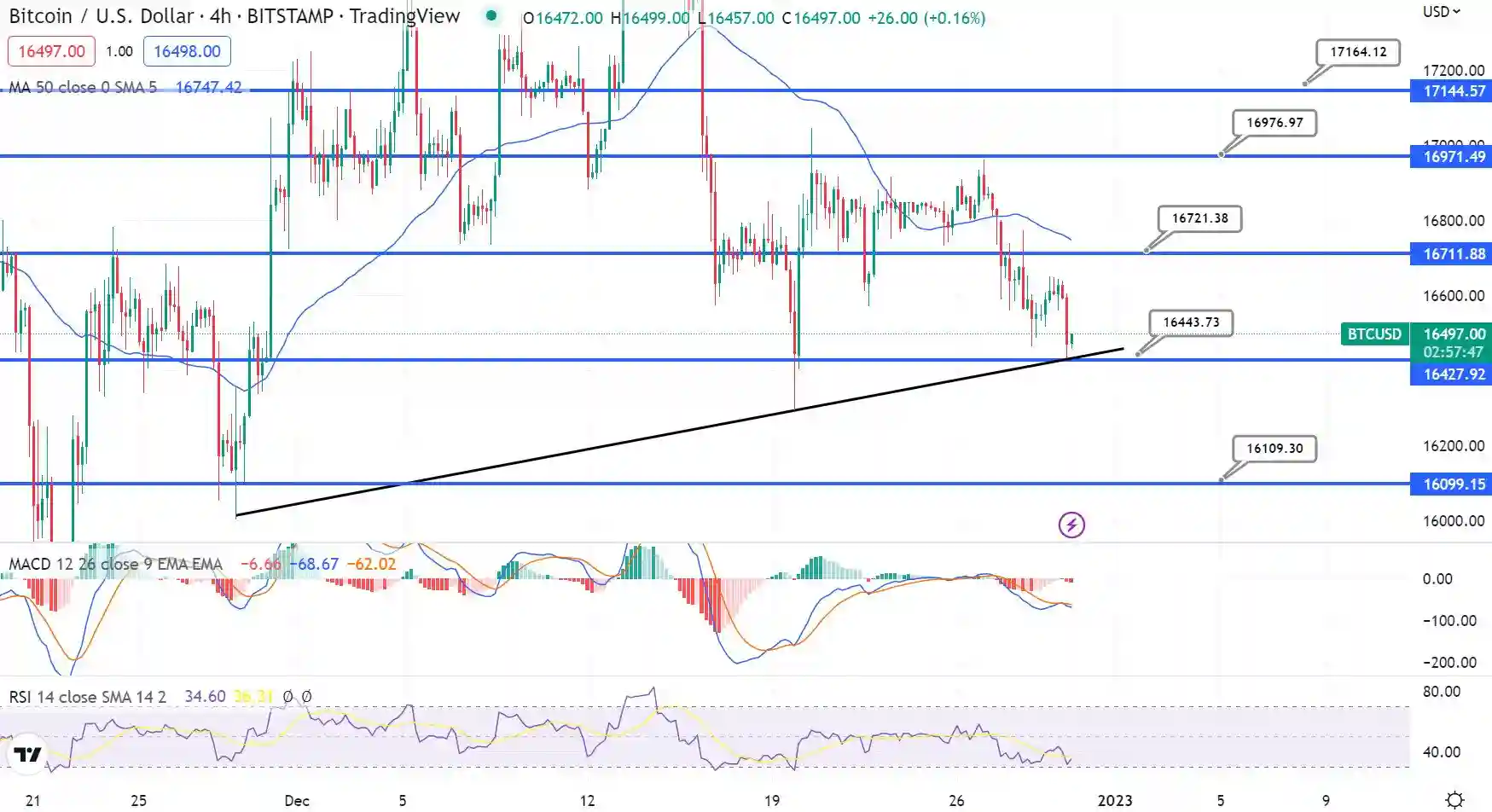The width and height of the screenshot is (1492, 812).
Task: Click the green market status dot
Action: pyautogui.click(x=491, y=15)
